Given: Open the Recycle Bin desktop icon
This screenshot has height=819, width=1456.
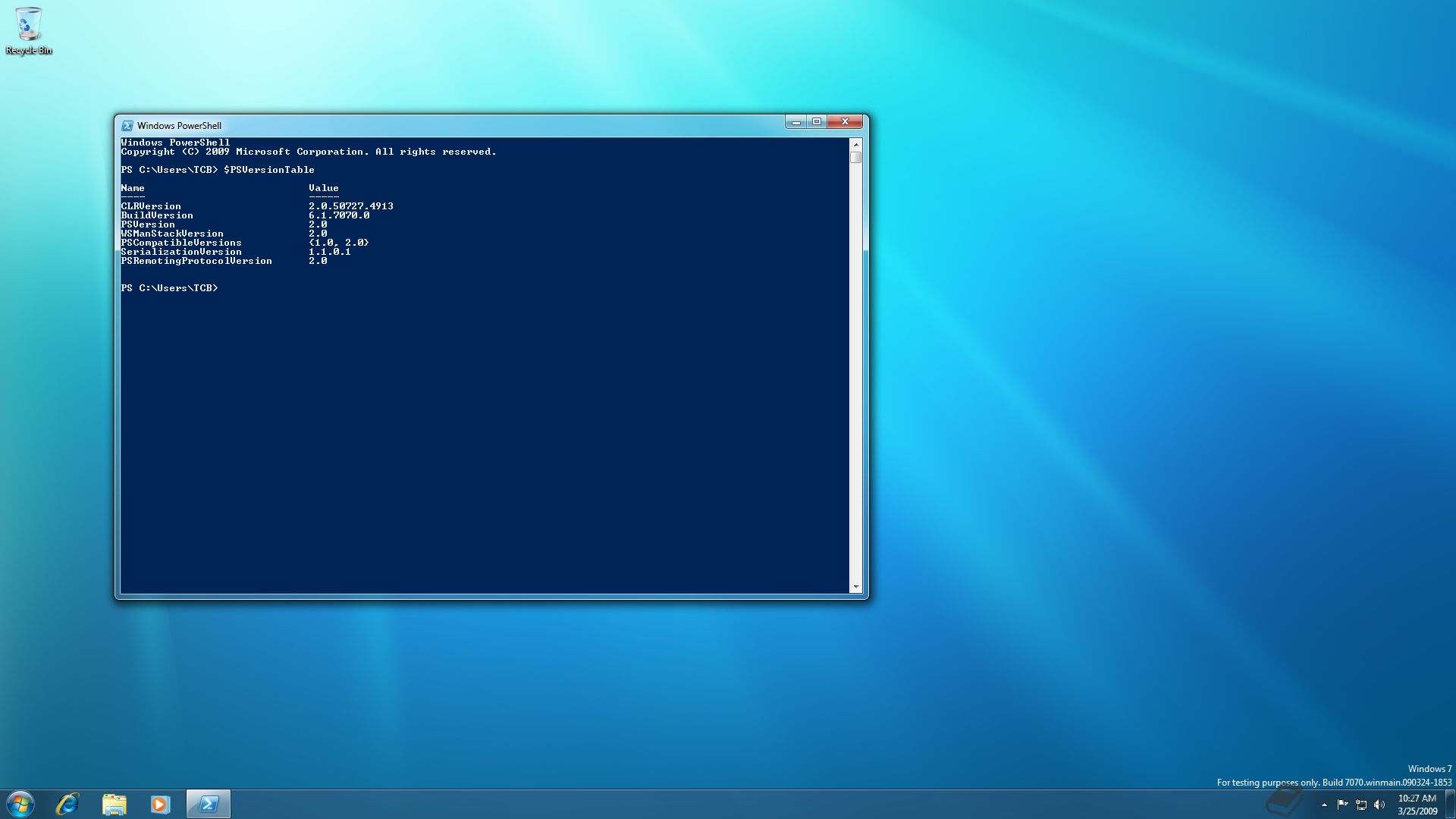Looking at the screenshot, I should 29,30.
